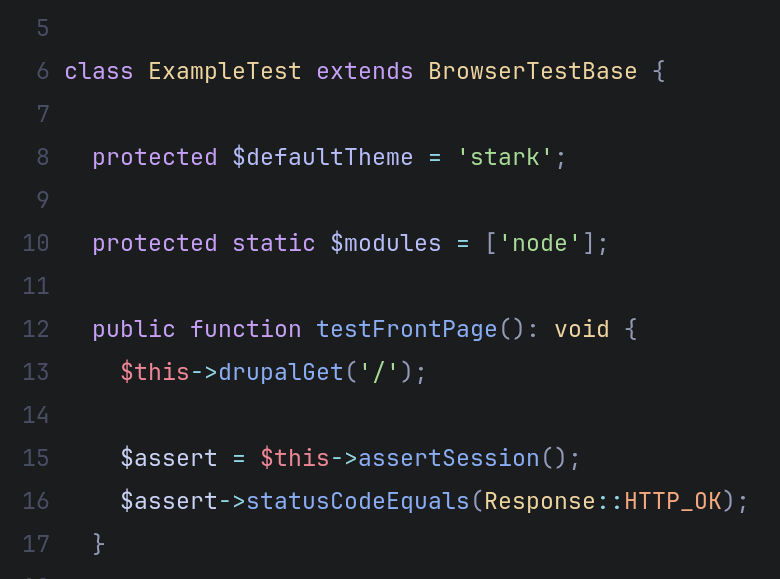Click the extends keyword
Image resolution: width=780 pixels, height=579 pixels.
pyautogui.click(x=364, y=72)
